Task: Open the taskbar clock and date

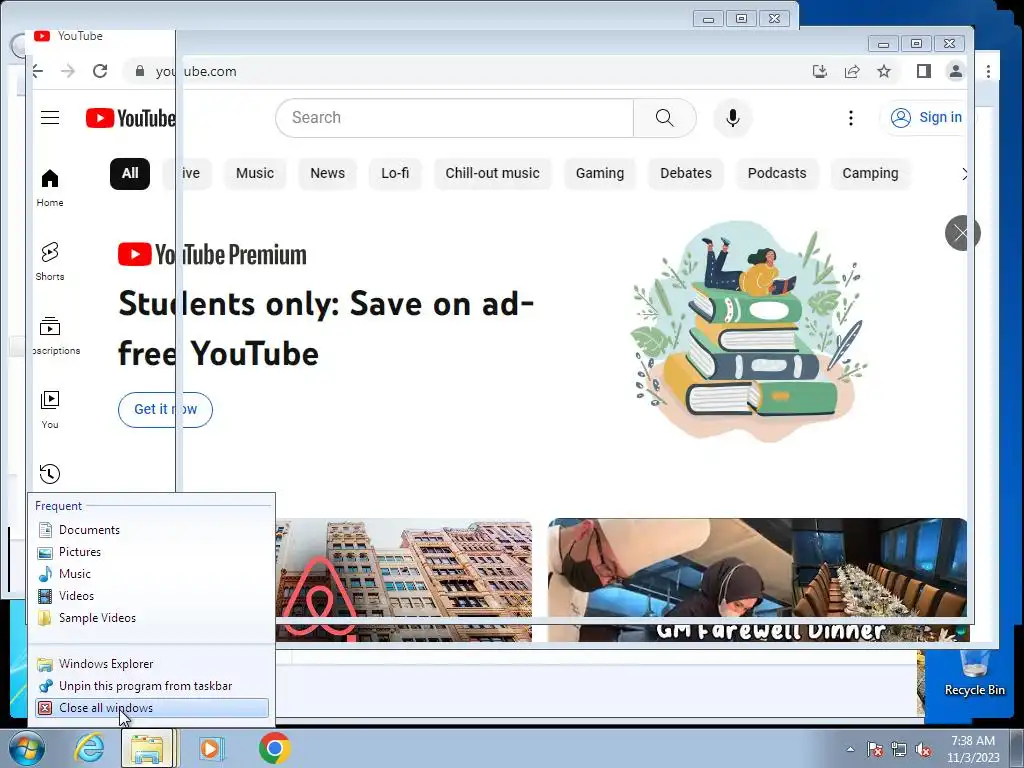Action: [973, 749]
